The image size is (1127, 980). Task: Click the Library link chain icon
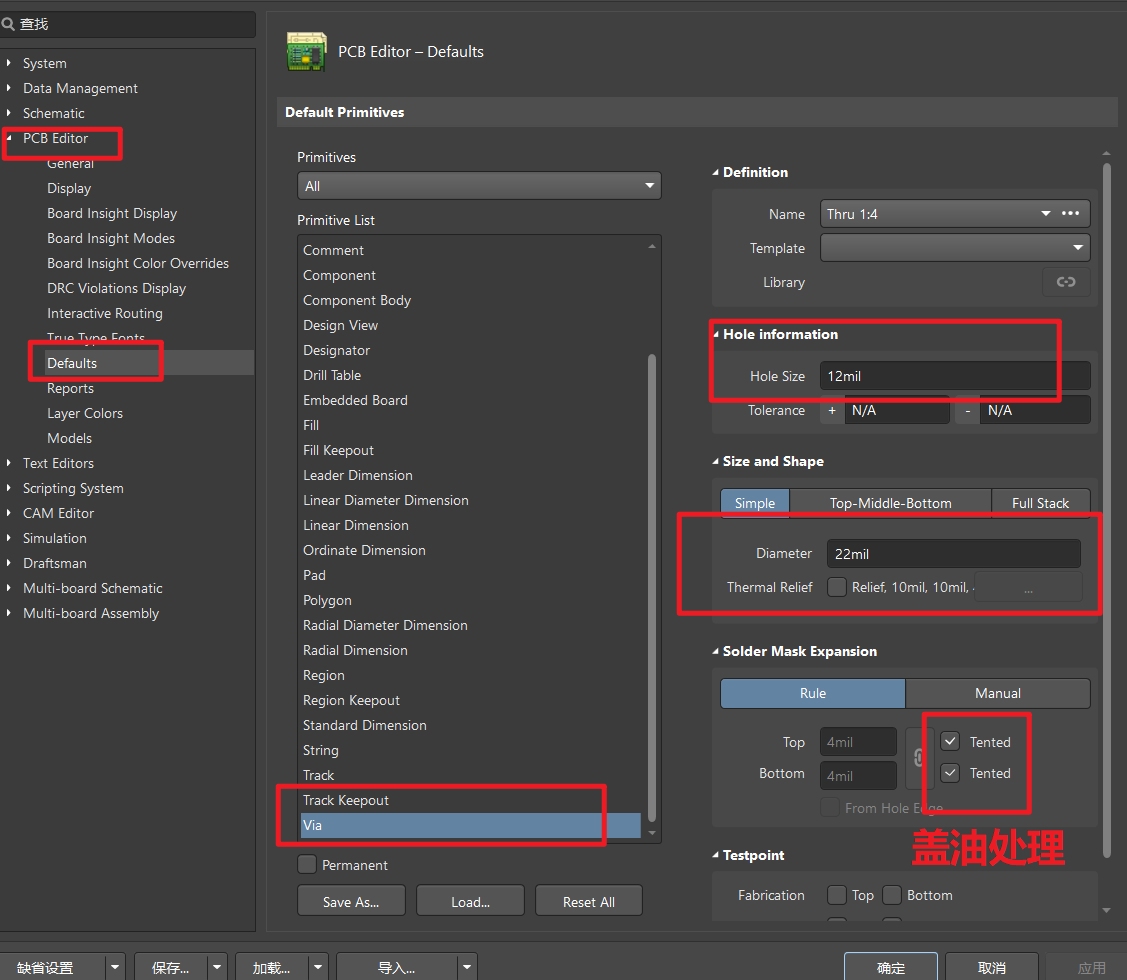click(x=1066, y=282)
